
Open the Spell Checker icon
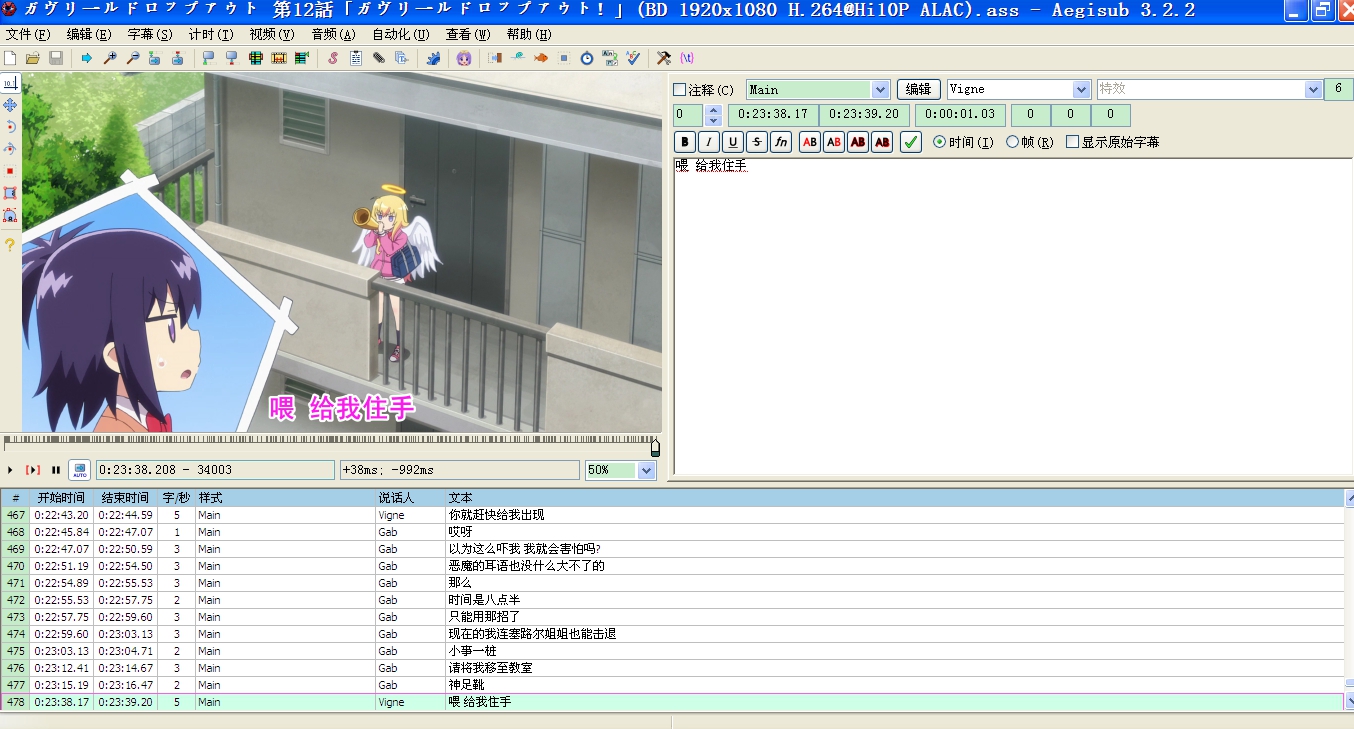(633, 58)
